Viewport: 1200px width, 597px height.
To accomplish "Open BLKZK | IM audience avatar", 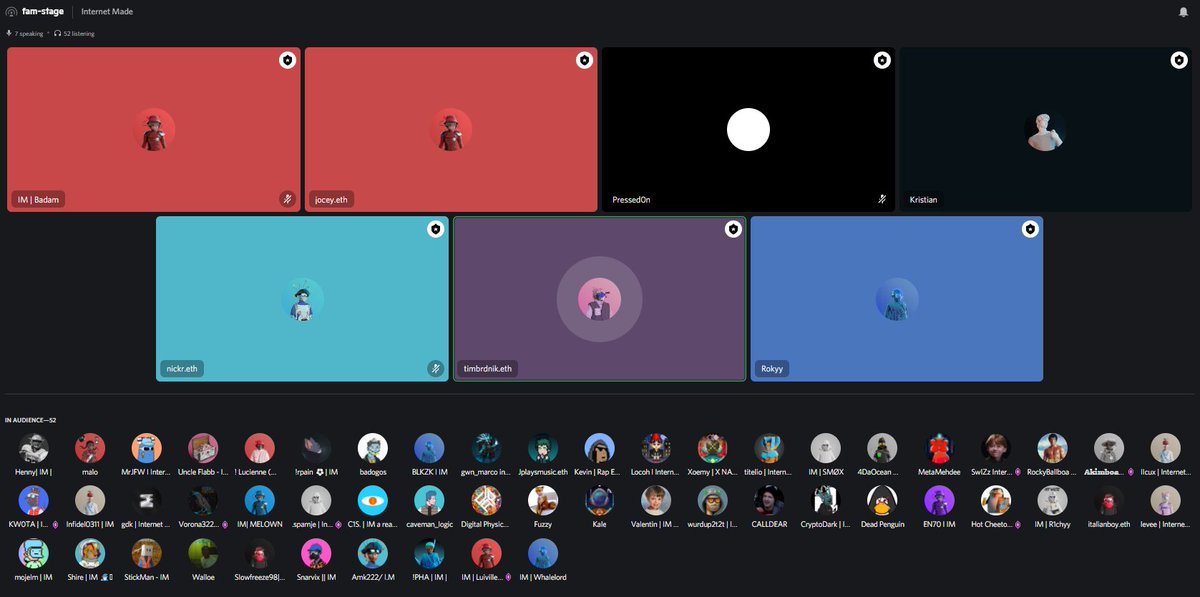I will pos(429,448).
